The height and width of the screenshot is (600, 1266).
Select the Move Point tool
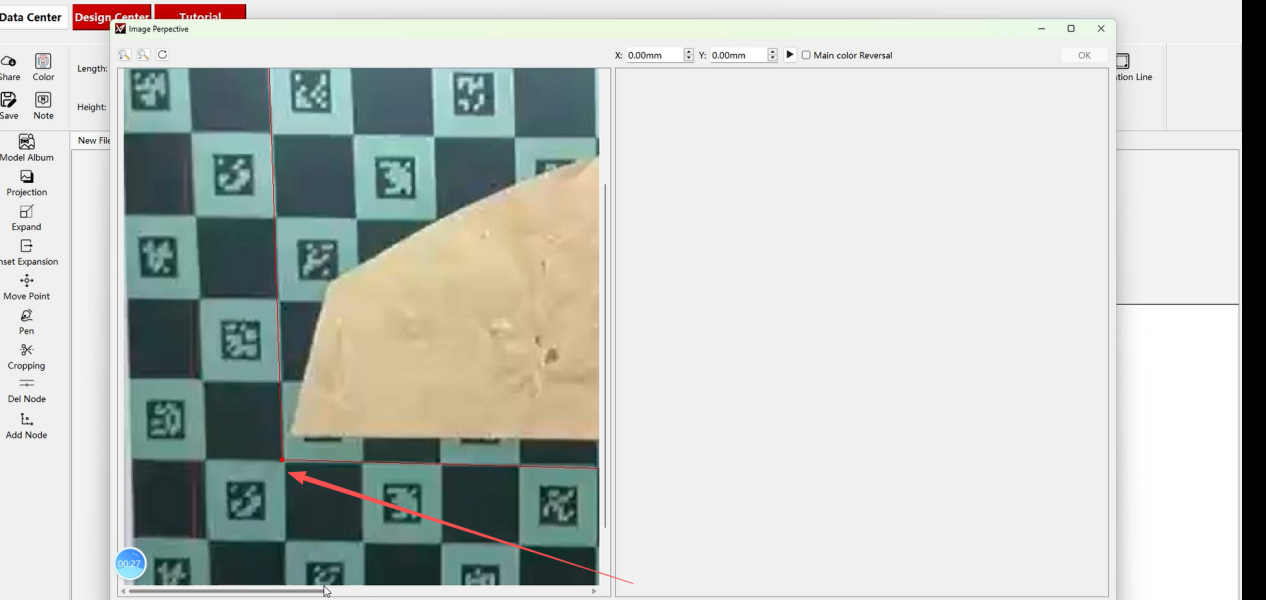[27, 286]
